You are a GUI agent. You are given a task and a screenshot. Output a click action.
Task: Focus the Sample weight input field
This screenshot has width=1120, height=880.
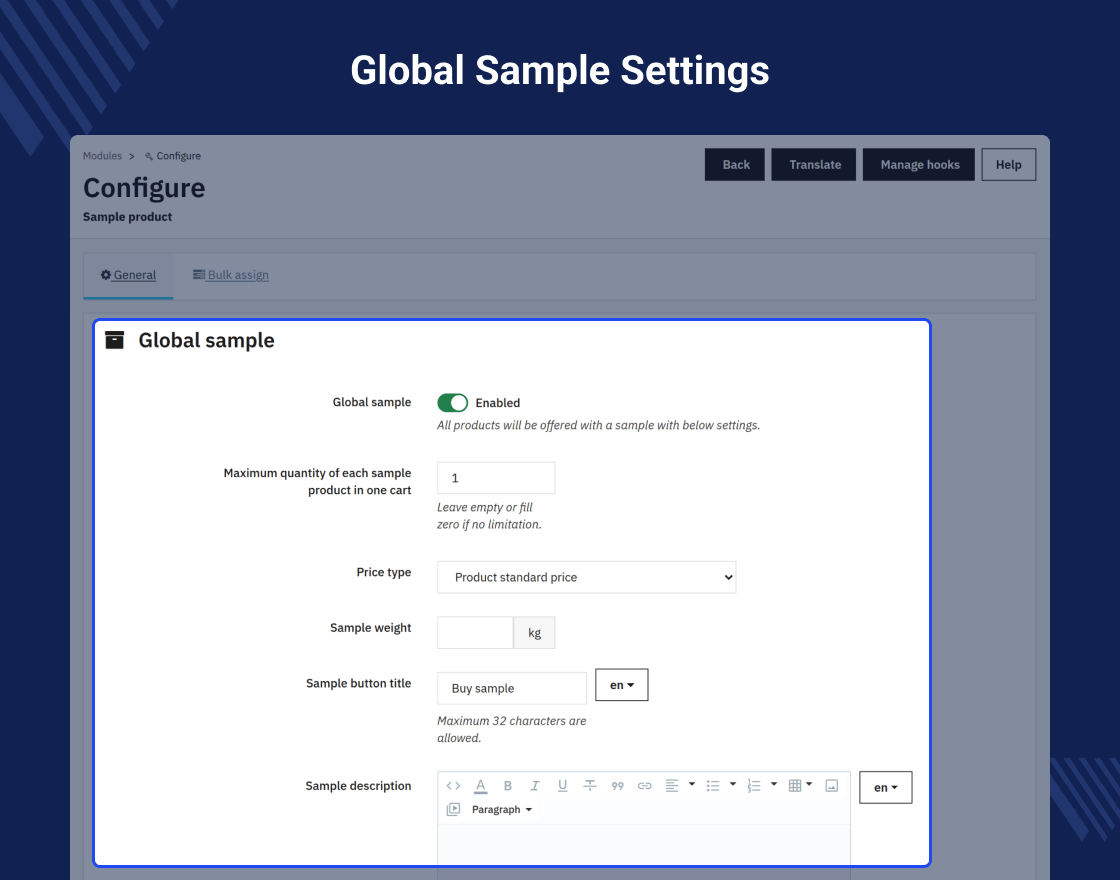pos(475,633)
